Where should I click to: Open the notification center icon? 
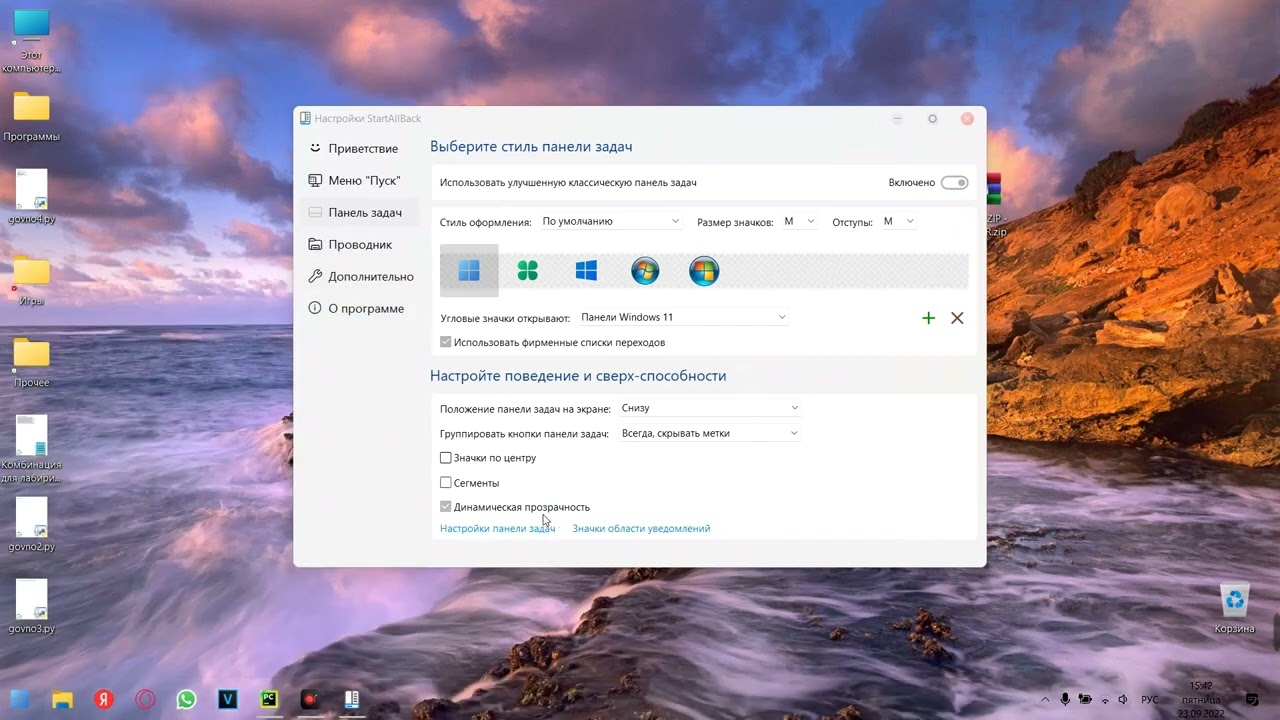pos(1252,700)
